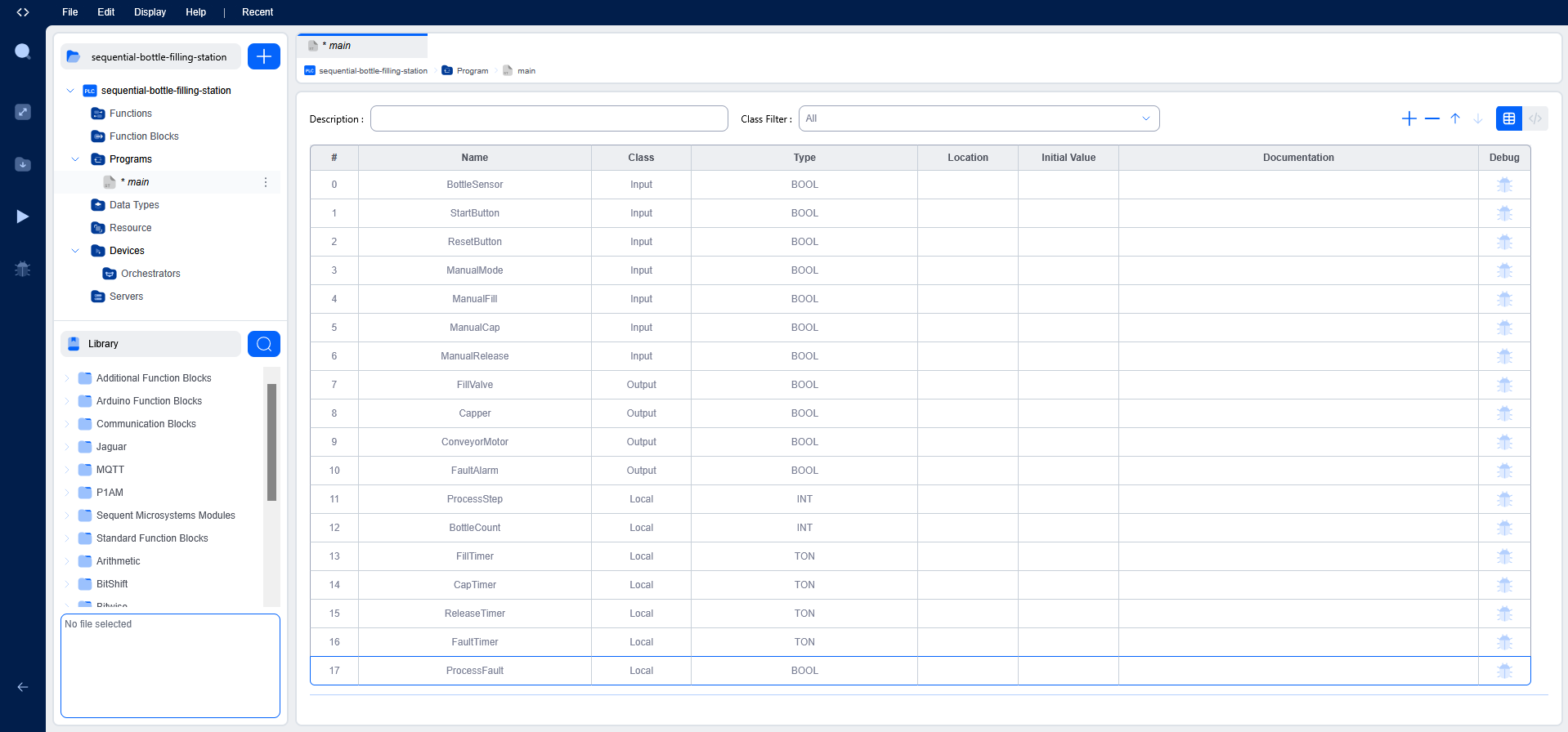Open Data Types in project tree
This screenshot has height=732, width=1568.
coord(134,205)
